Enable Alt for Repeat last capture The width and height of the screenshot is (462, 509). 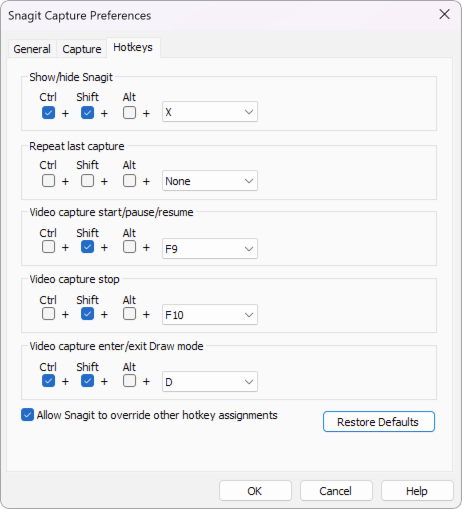129,181
